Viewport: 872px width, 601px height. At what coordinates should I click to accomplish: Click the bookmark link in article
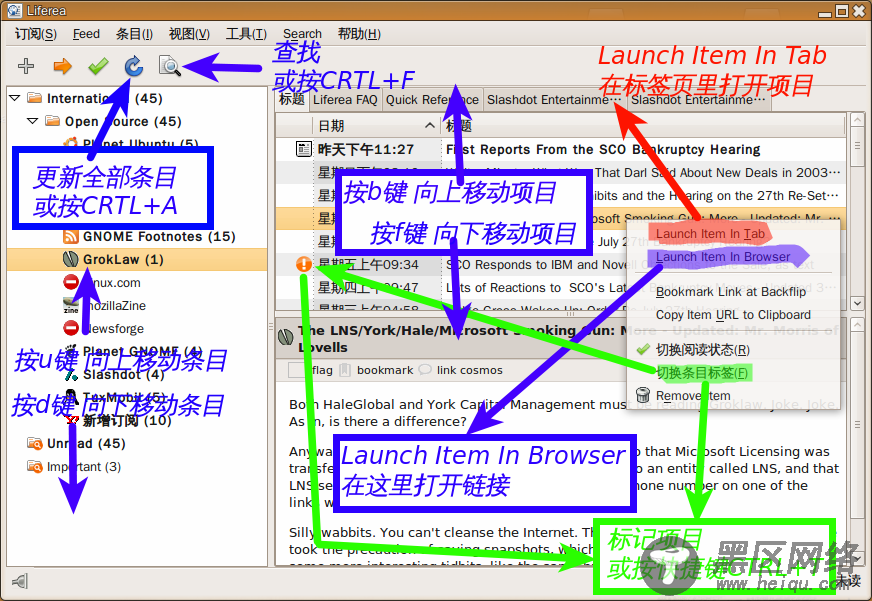pos(385,370)
